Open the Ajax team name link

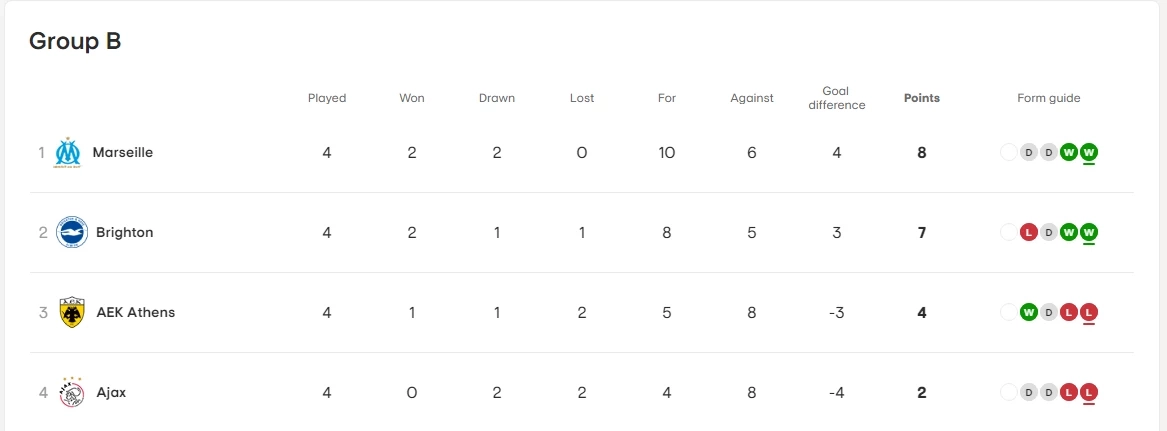(111, 393)
